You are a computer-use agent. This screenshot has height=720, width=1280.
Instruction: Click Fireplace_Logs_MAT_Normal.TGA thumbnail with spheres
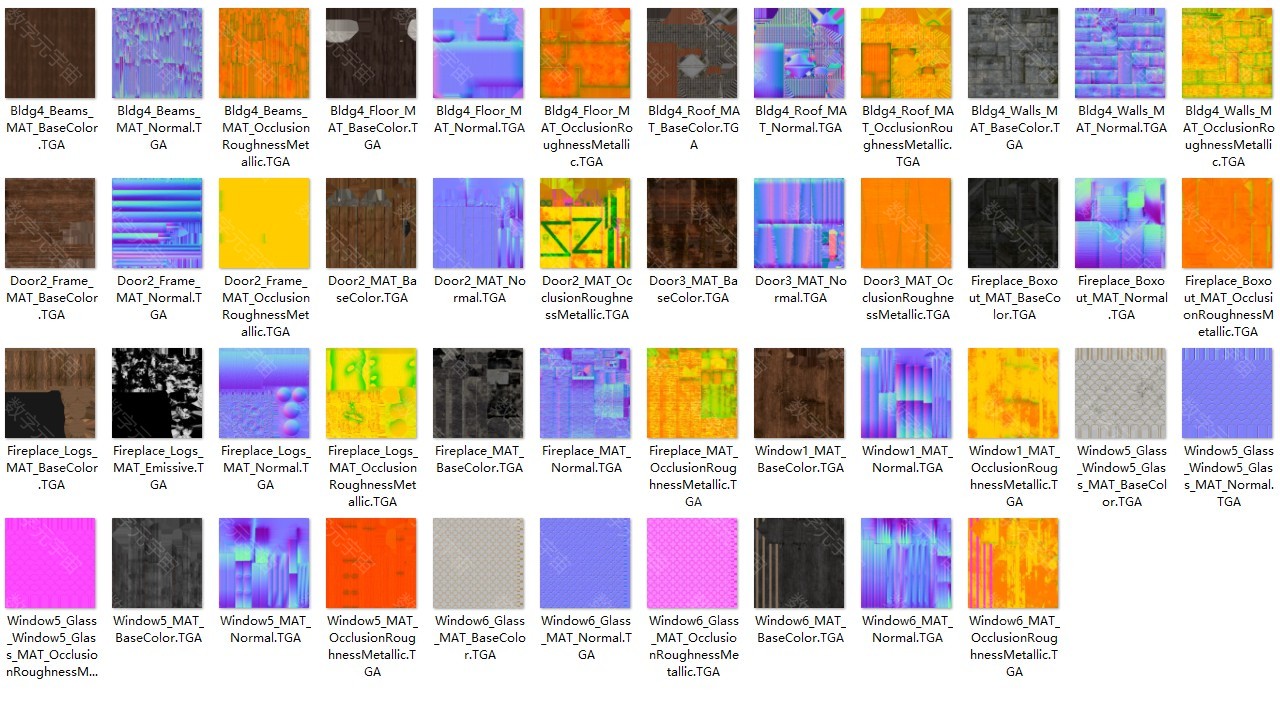[x=265, y=393]
